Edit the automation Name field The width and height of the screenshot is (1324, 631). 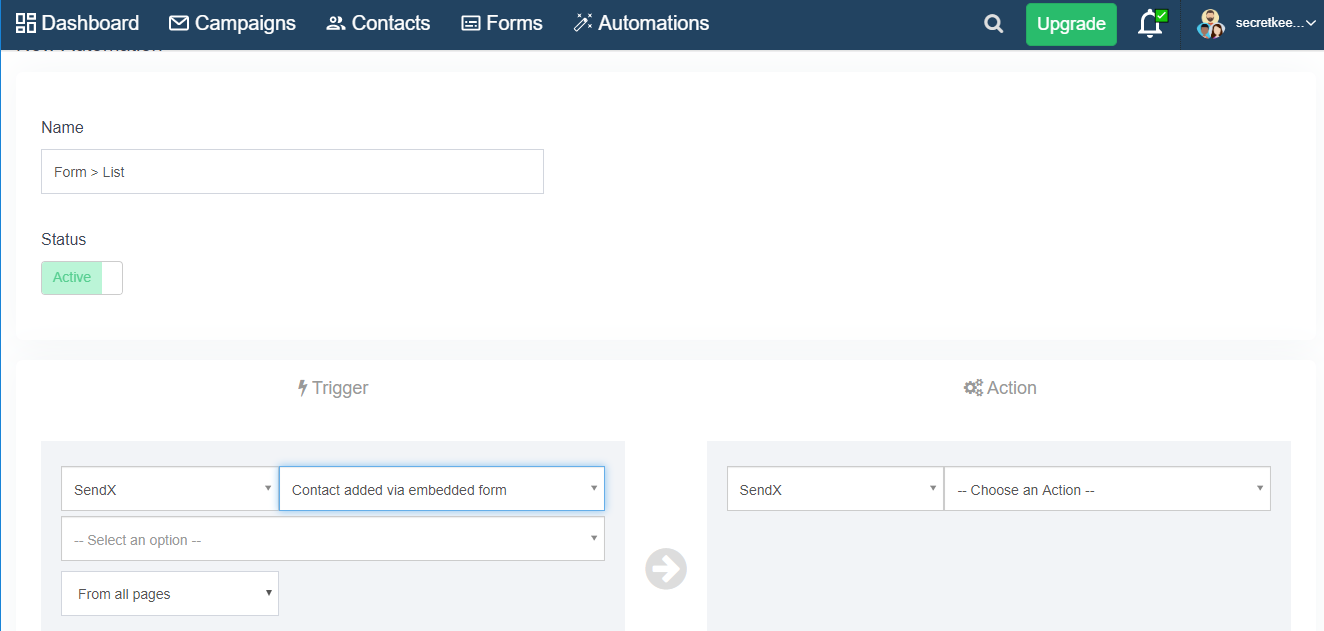[x=292, y=172]
